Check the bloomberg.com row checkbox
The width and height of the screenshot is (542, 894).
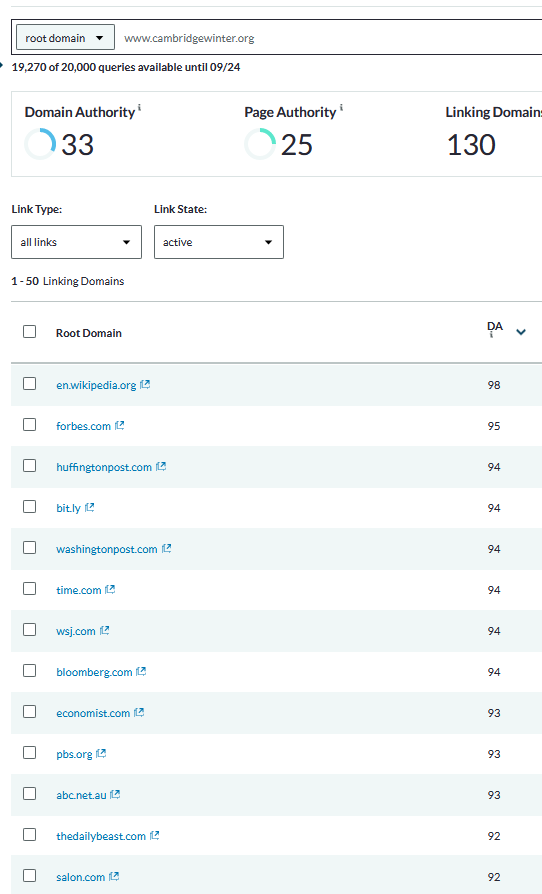tap(30, 670)
